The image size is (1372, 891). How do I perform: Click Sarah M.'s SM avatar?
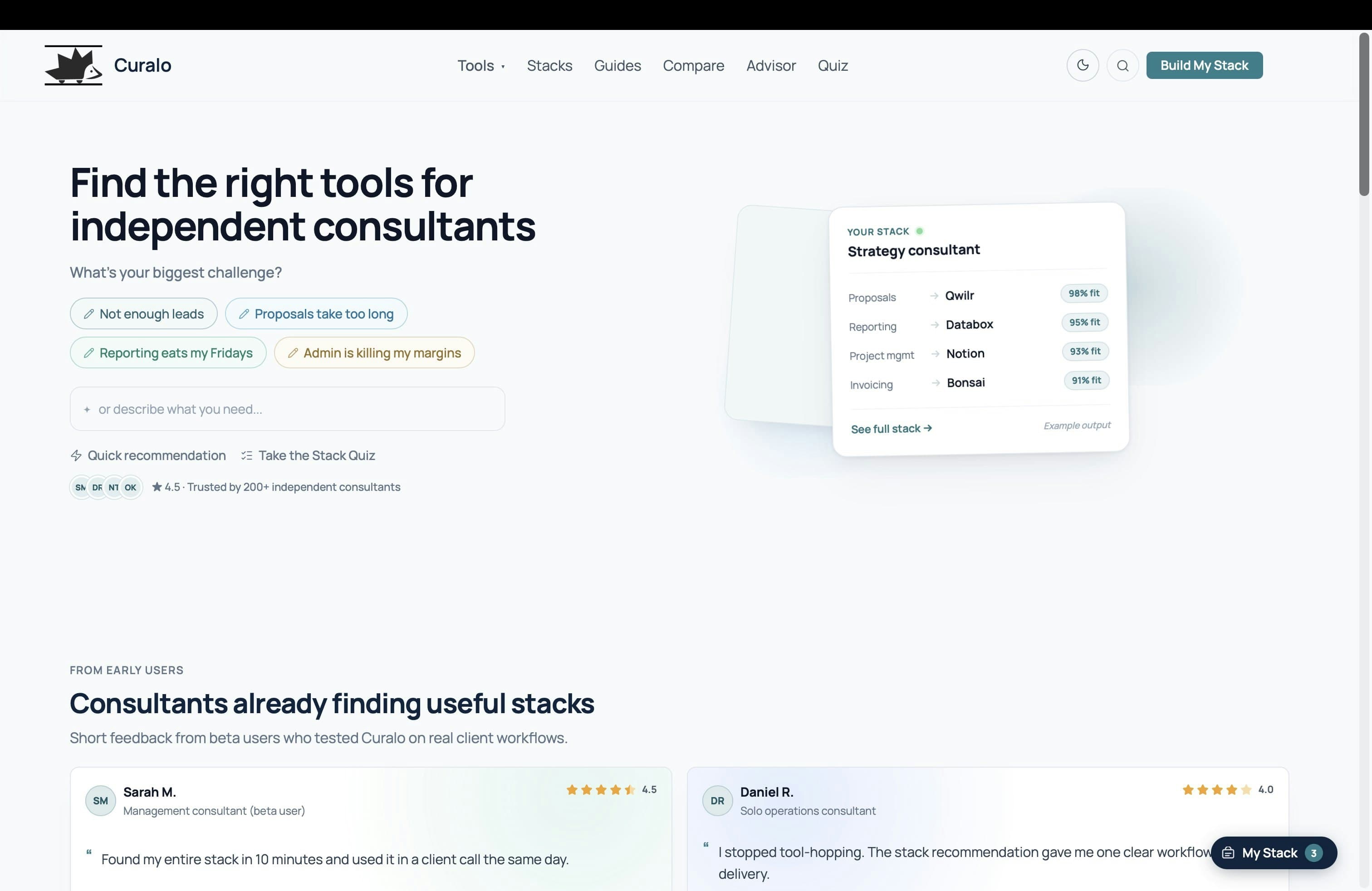(100, 801)
